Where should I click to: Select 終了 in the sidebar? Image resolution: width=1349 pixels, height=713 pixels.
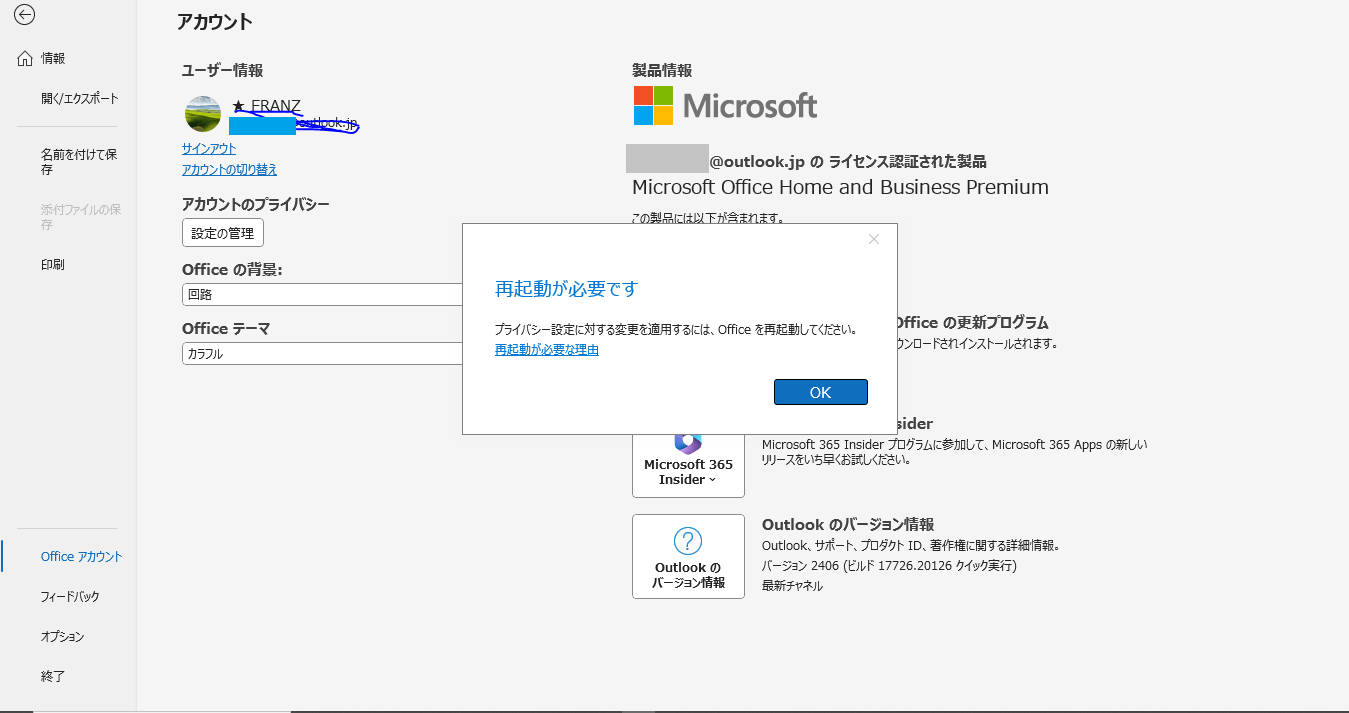(53, 677)
